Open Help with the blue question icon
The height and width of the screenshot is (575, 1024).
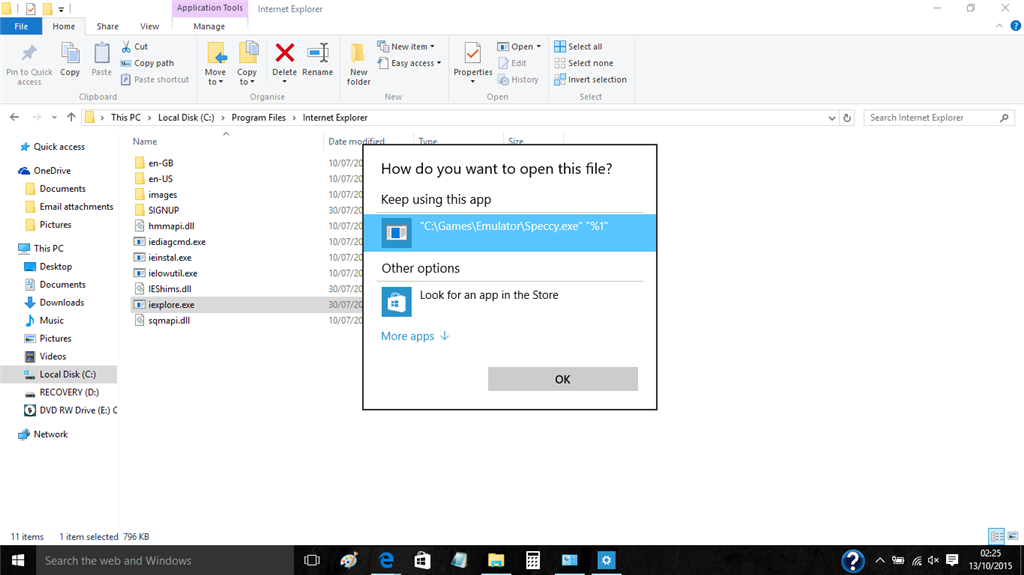(1016, 26)
